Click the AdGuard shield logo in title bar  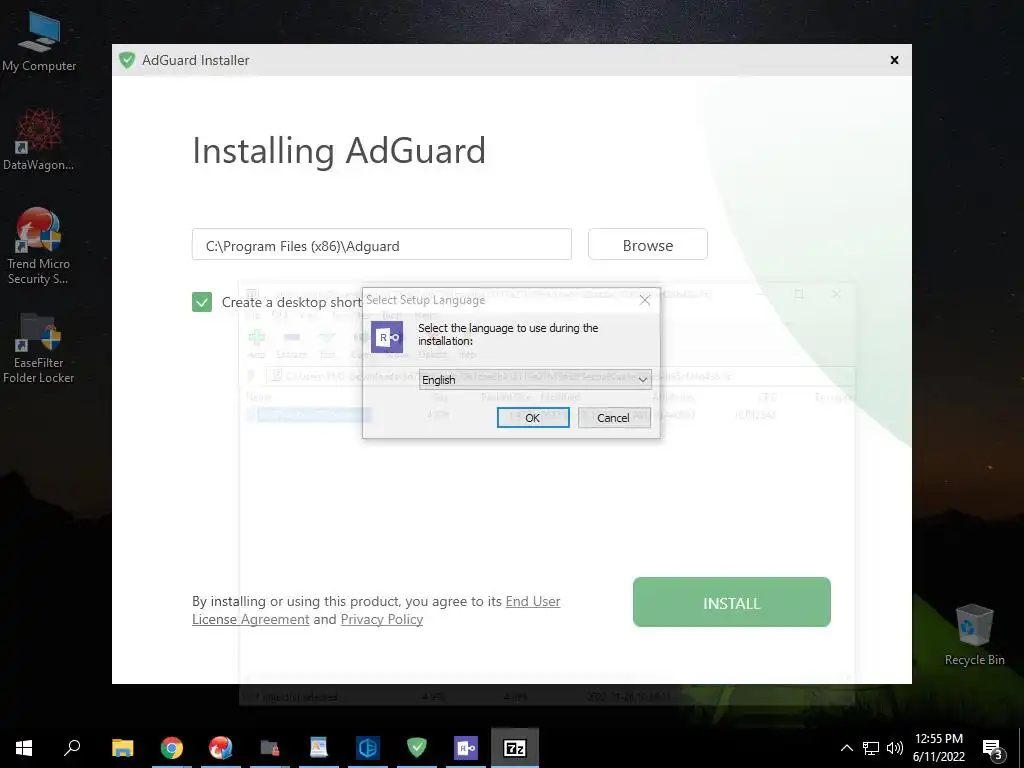pyautogui.click(x=127, y=60)
